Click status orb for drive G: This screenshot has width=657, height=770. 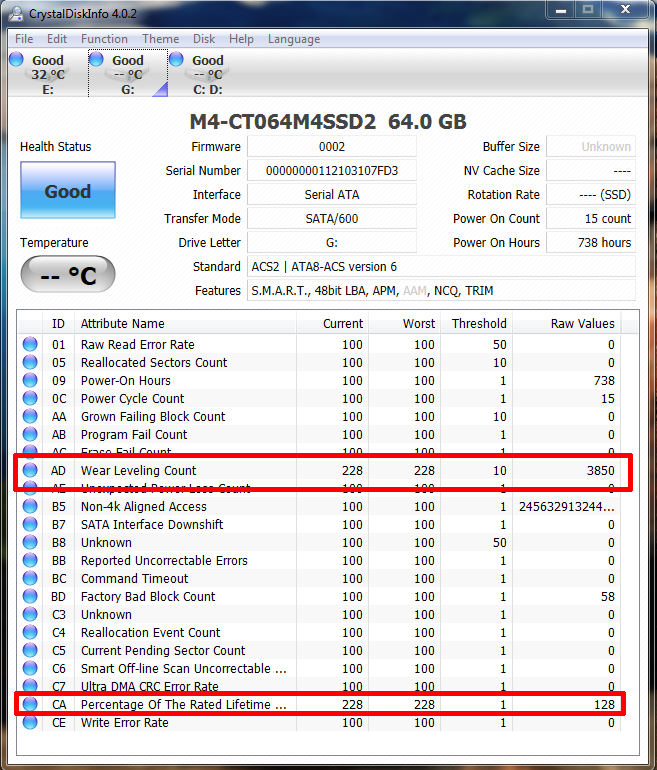pos(96,59)
